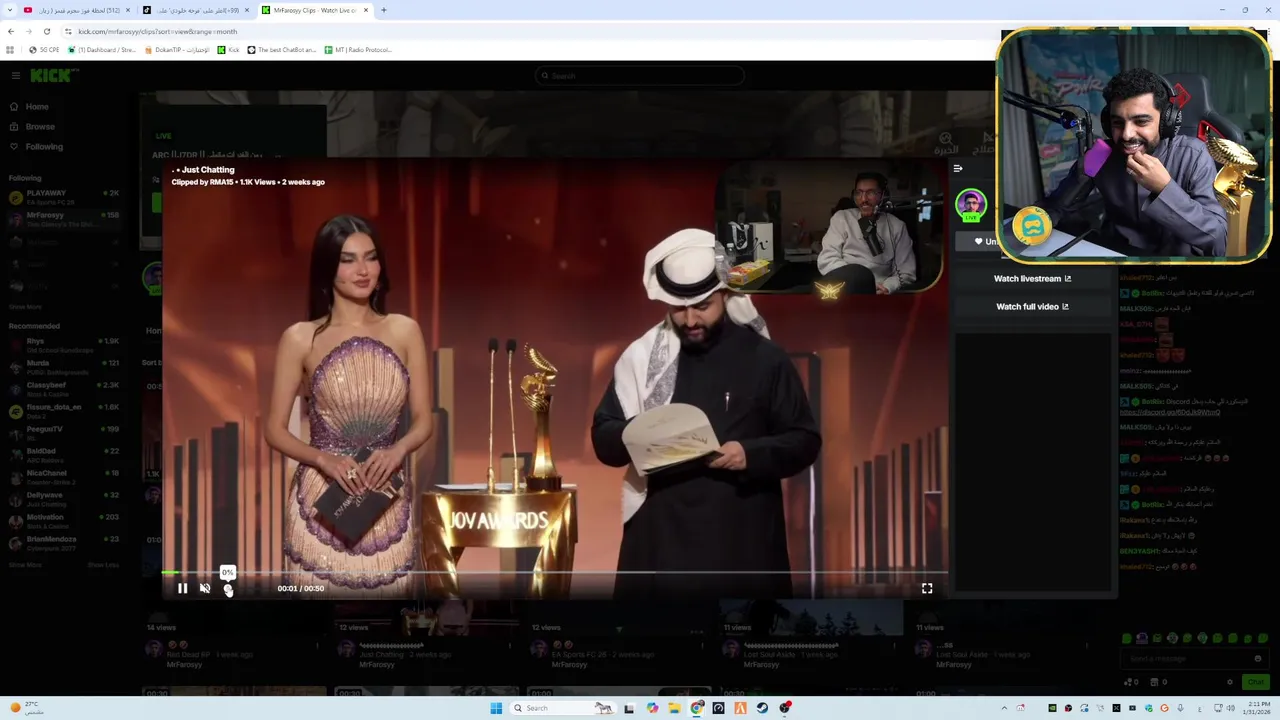
Task: Open Chrome from the taskbar
Action: 697,708
